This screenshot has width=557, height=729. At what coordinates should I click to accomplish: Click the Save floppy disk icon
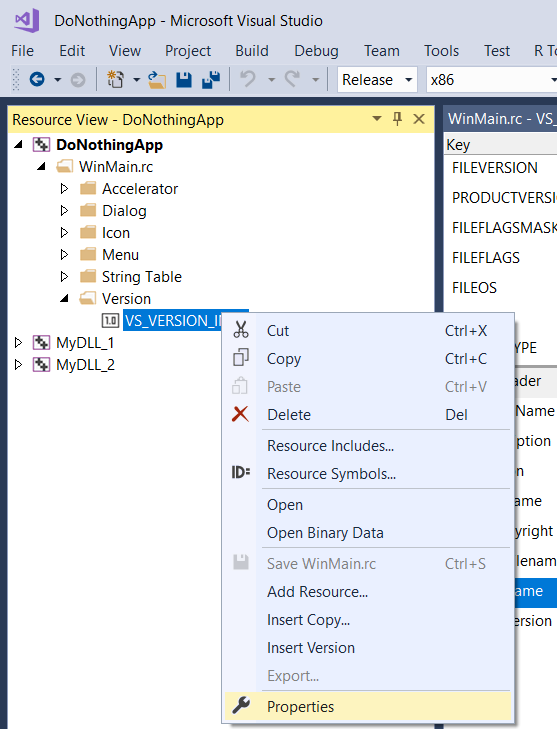[x=184, y=80]
